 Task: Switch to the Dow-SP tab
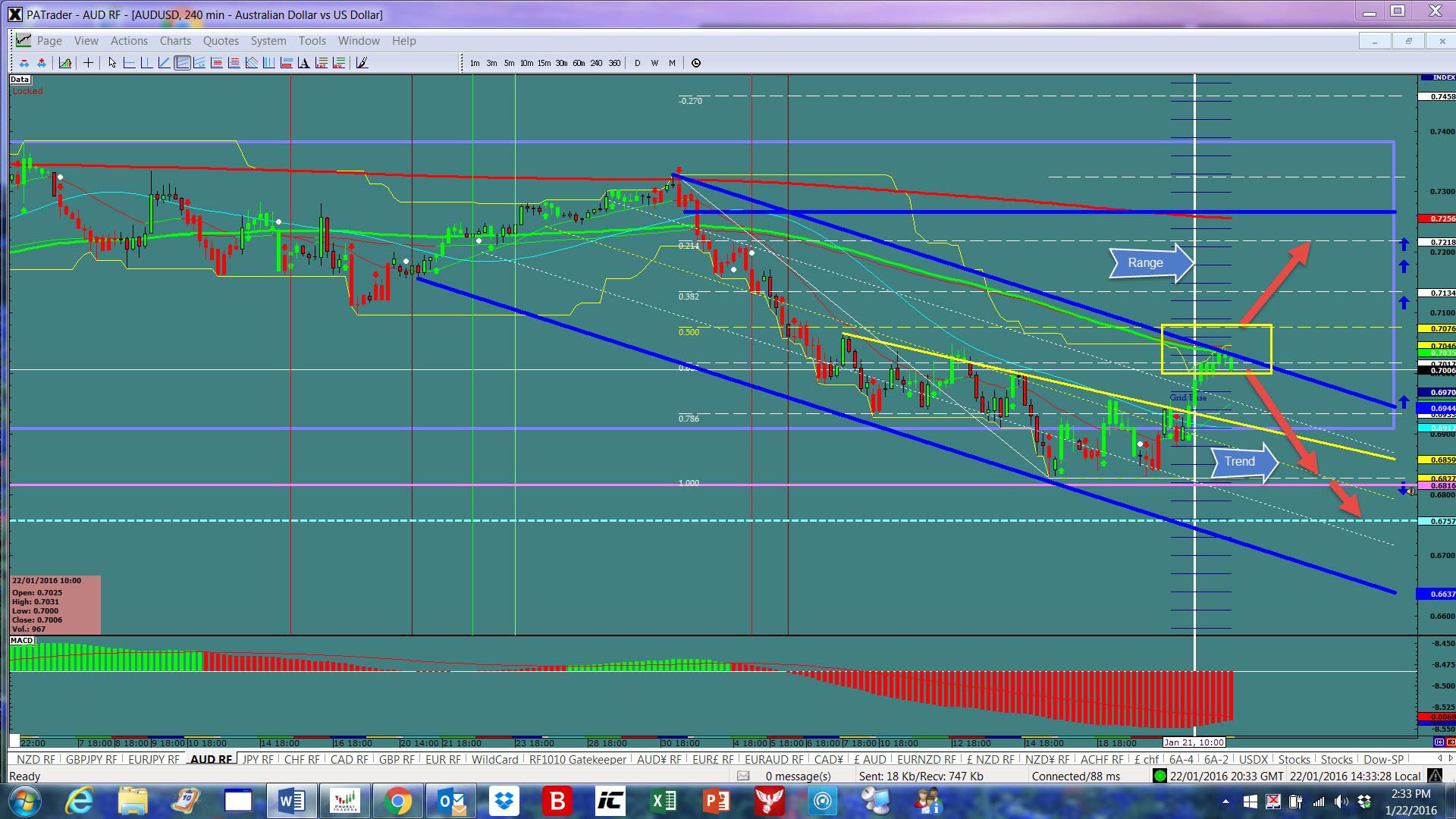coord(1383,759)
